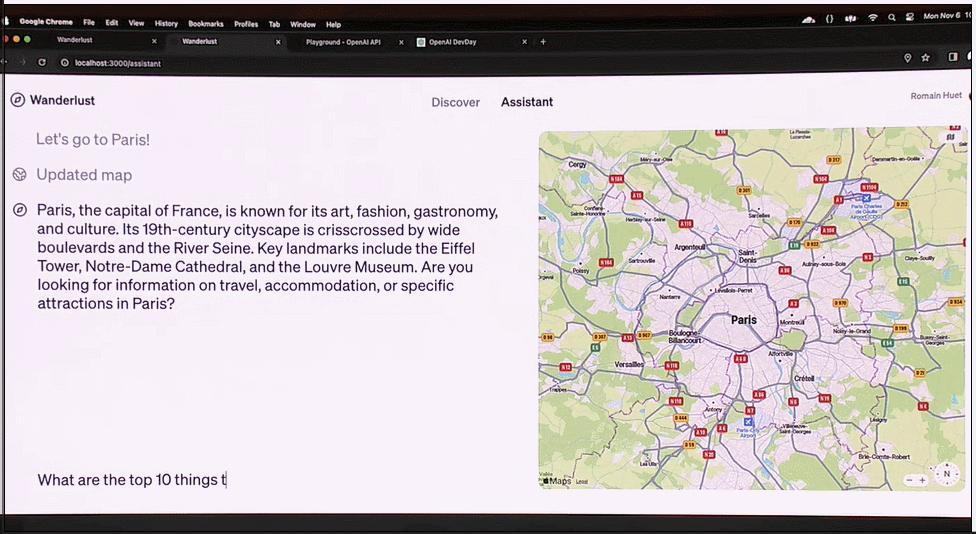The width and height of the screenshot is (976, 534).
Task: Switch to Playground - OpenAI API tab
Action: [x=343, y=42]
